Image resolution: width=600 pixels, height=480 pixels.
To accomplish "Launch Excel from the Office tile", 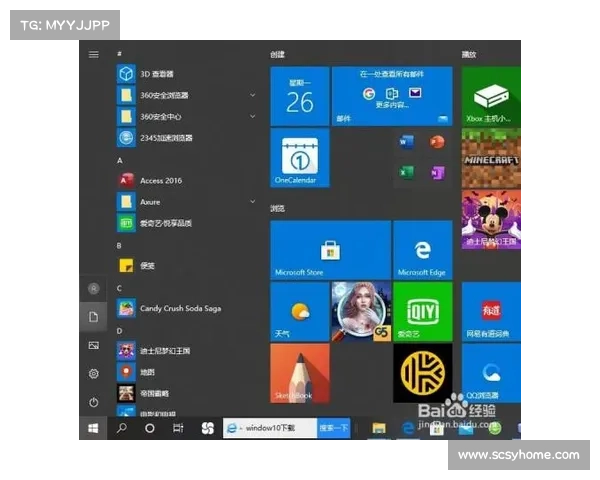I will tap(407, 173).
